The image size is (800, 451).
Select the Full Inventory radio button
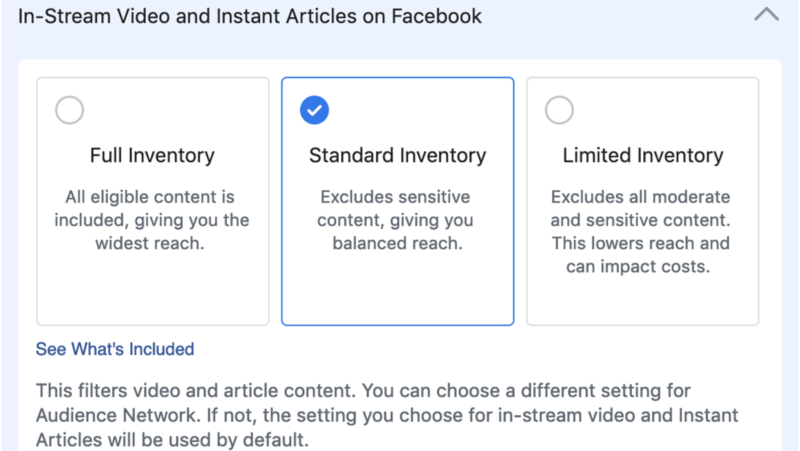coord(70,111)
